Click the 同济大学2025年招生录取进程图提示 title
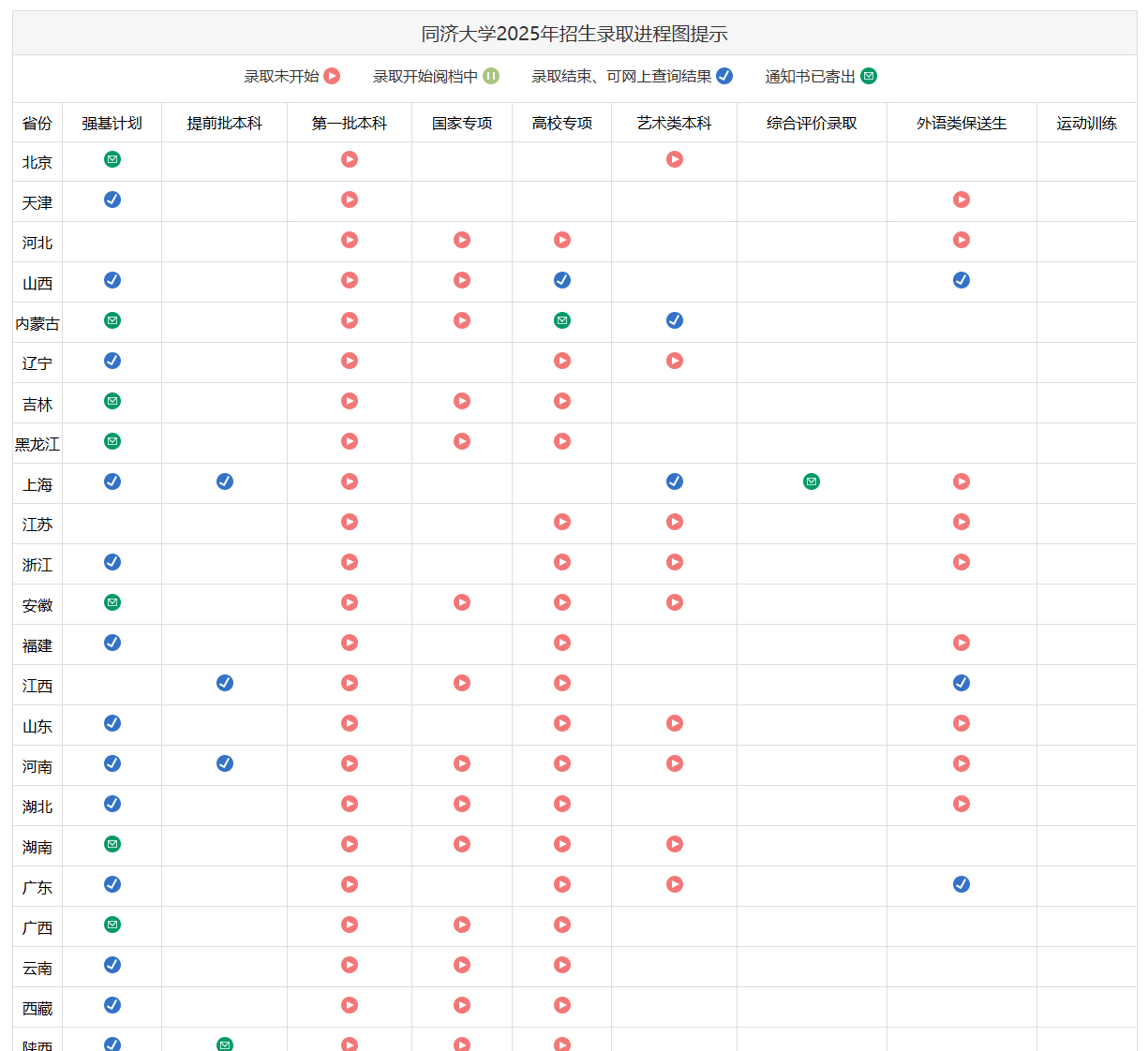1148x1051 pixels. coord(574,34)
